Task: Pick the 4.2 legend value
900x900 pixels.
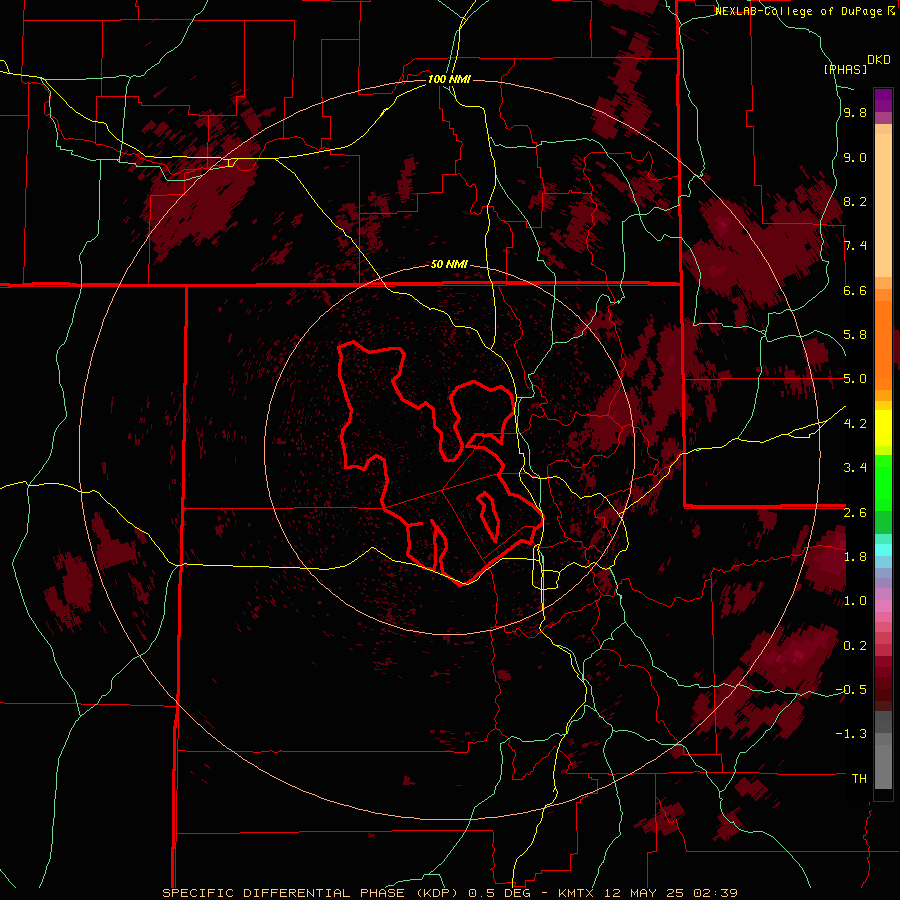Action: [x=855, y=424]
